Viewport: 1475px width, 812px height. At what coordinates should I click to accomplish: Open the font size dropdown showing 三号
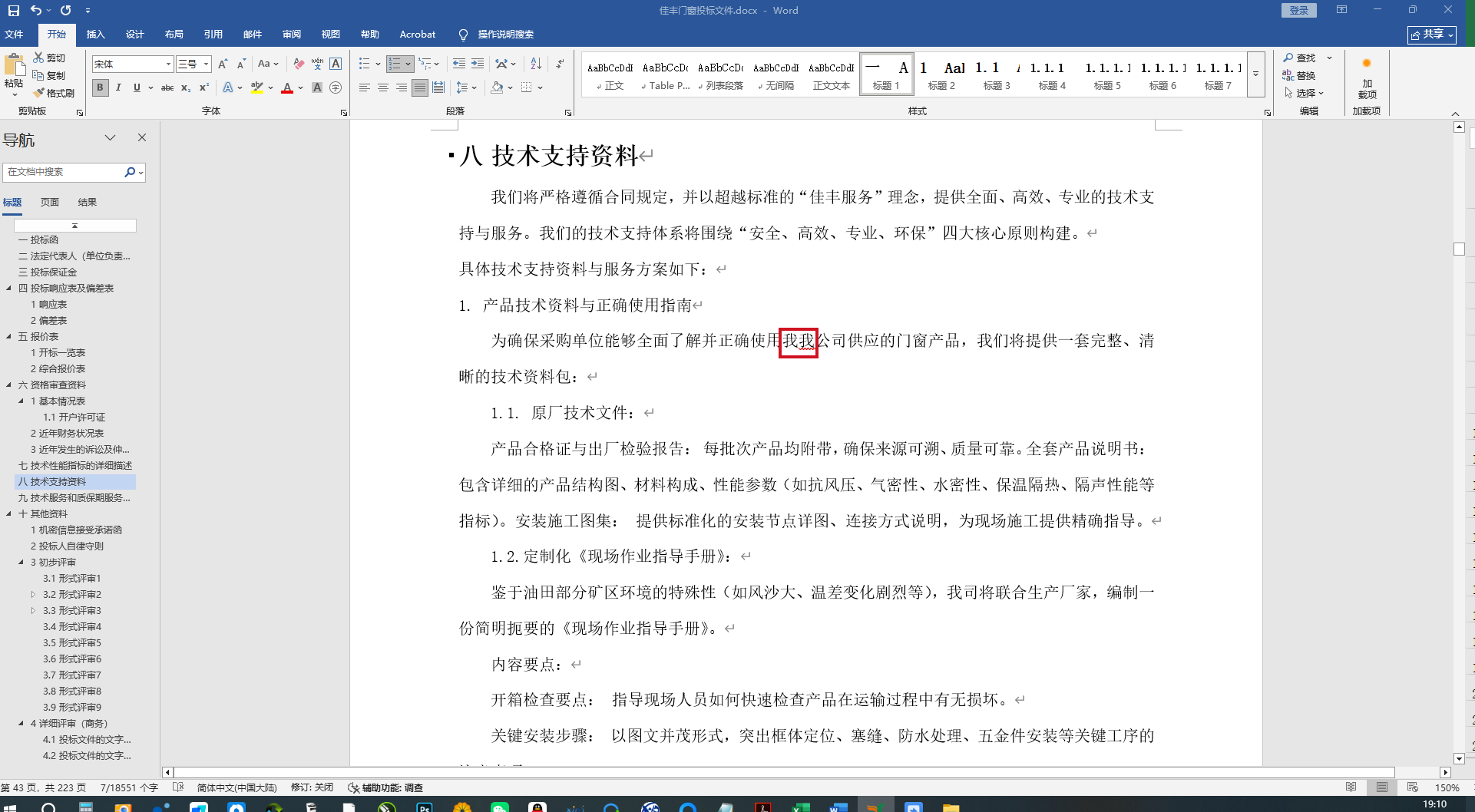click(x=206, y=64)
